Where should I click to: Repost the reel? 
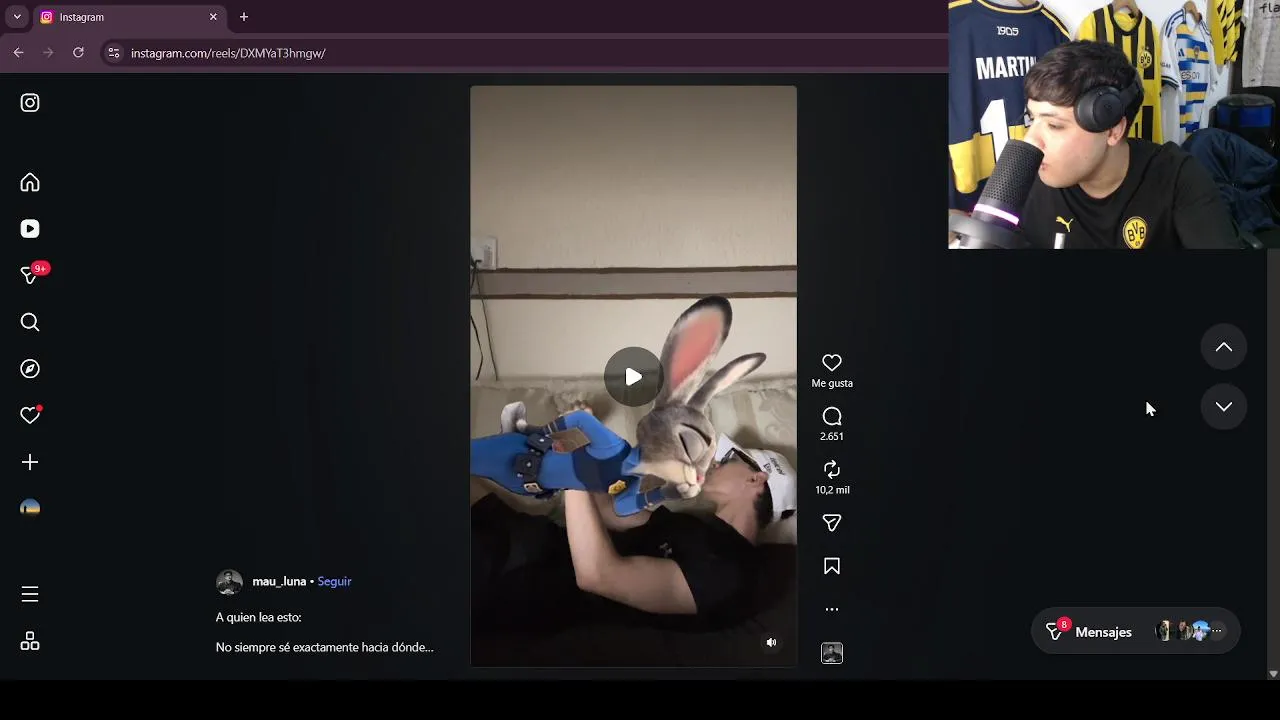click(x=832, y=469)
